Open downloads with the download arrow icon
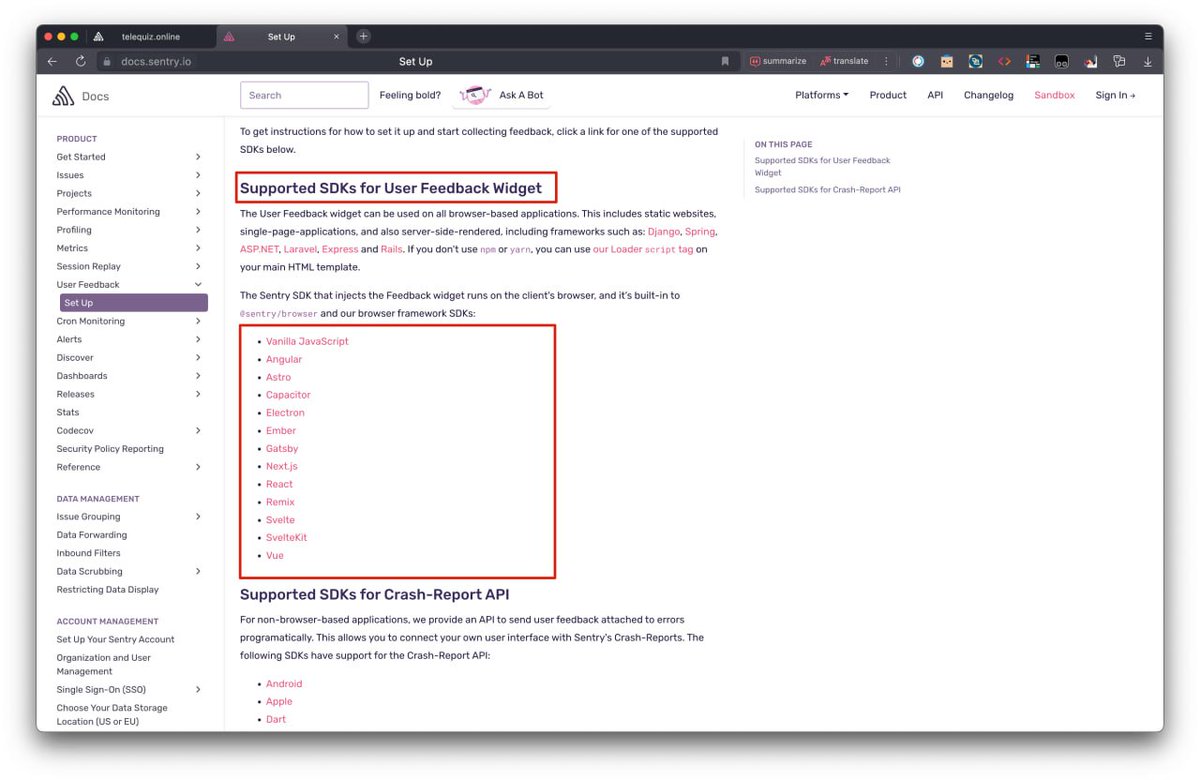Viewport: 1200px width, 780px height. (x=1148, y=61)
